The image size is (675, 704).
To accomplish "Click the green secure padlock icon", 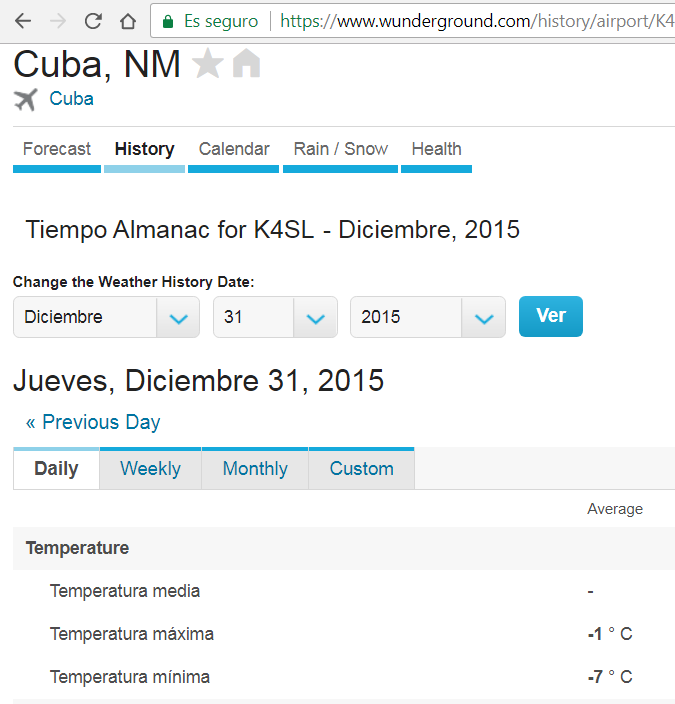I will pyautogui.click(x=167, y=21).
